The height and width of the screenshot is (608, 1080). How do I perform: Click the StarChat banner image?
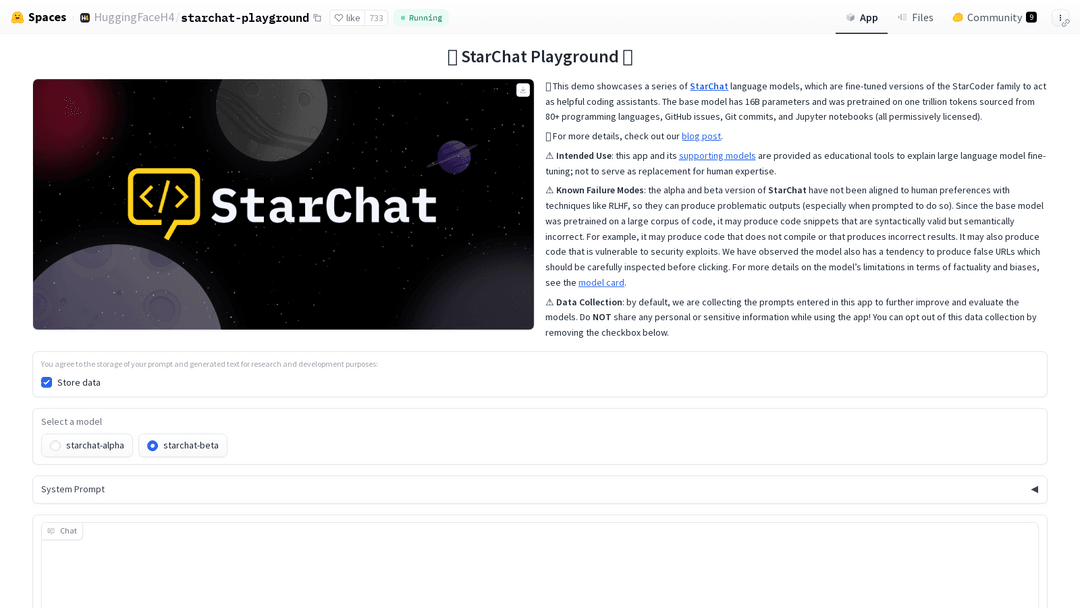[x=283, y=205]
